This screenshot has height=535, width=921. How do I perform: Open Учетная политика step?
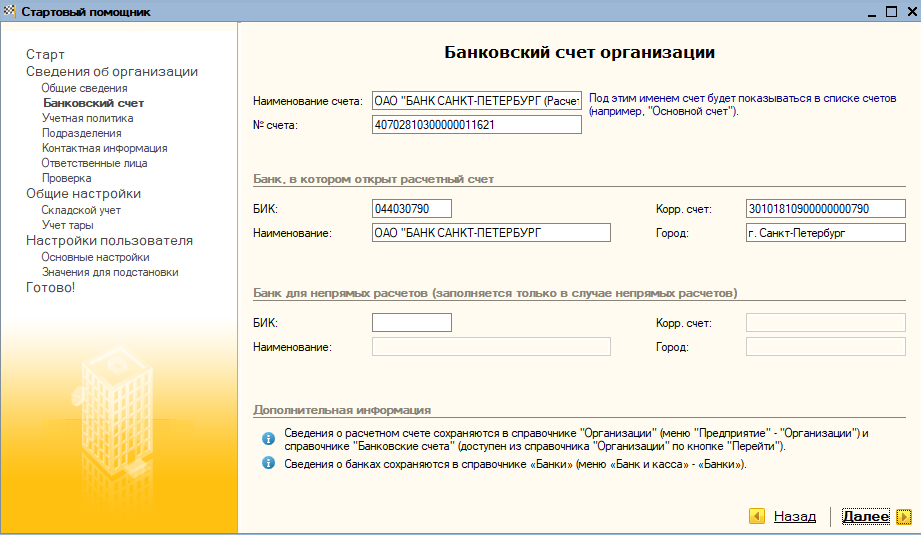(x=88, y=118)
